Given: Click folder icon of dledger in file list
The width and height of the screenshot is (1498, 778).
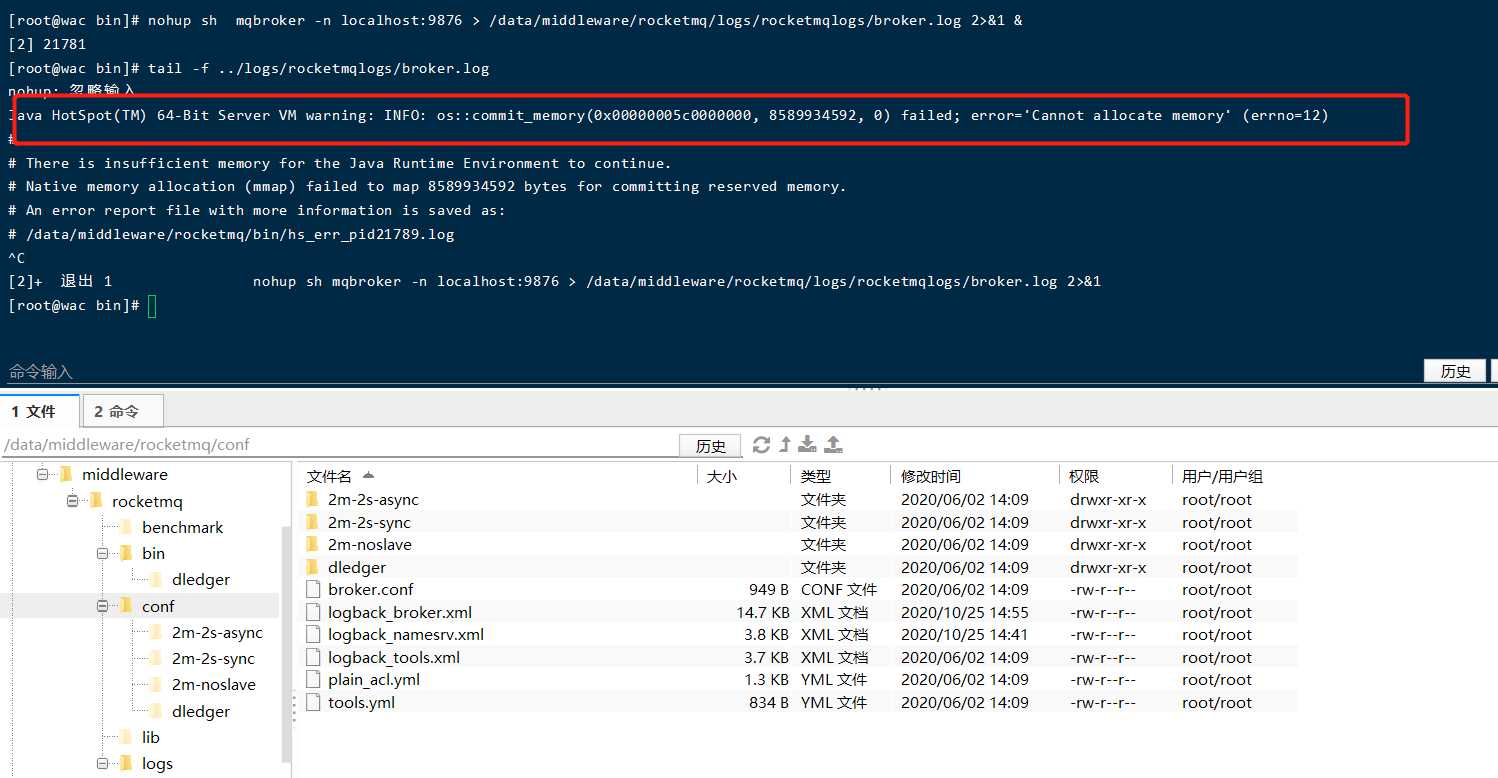Looking at the screenshot, I should (312, 567).
